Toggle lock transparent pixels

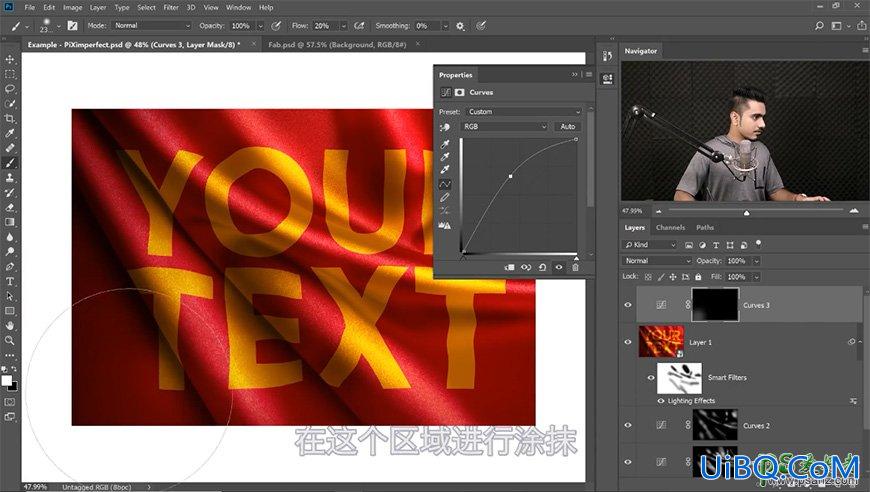click(x=648, y=277)
